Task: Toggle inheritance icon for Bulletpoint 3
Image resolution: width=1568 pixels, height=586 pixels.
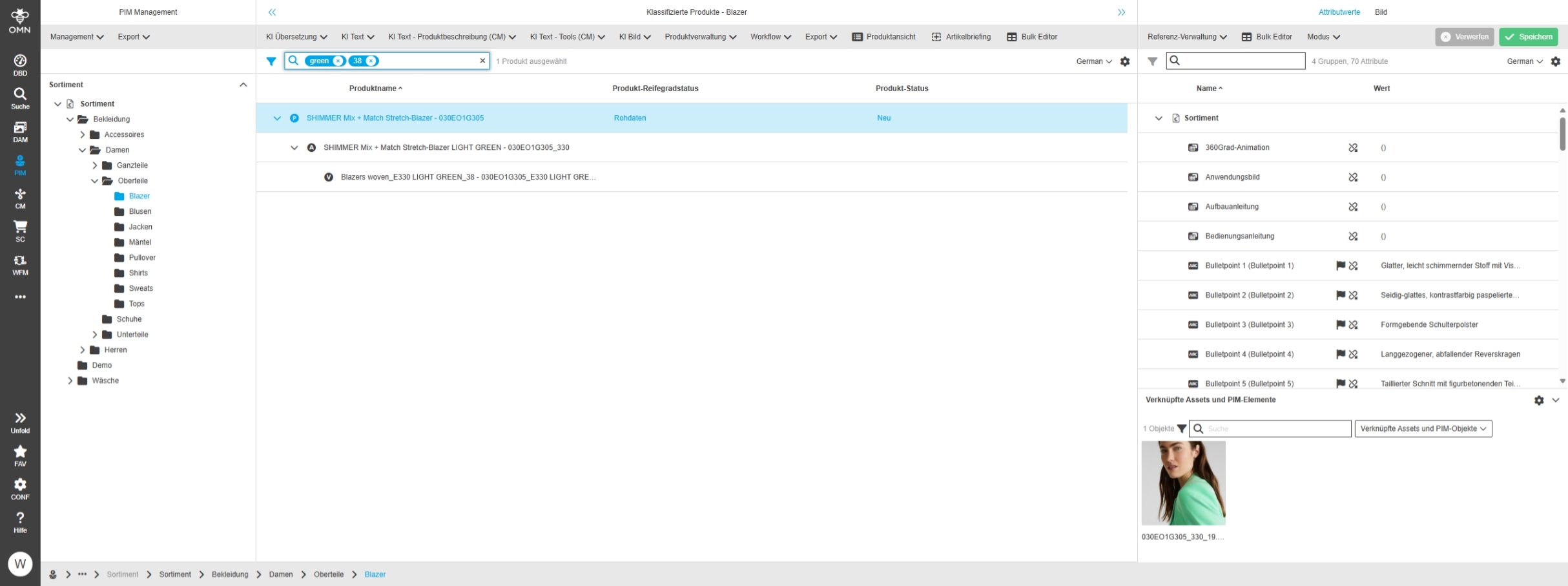Action: 1353,325
